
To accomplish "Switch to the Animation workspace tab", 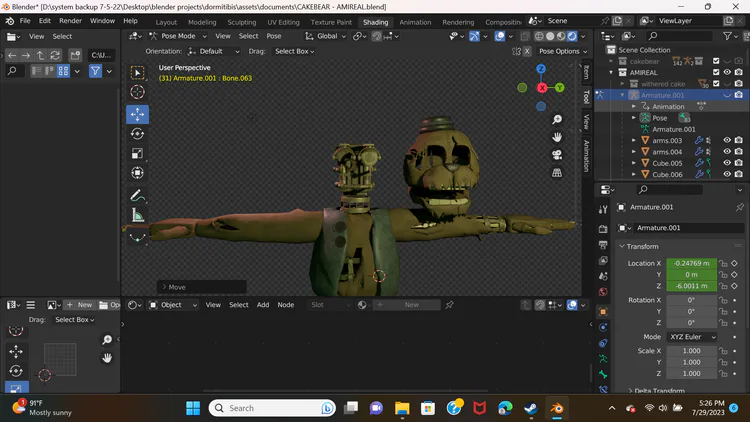I will pyautogui.click(x=415, y=22).
